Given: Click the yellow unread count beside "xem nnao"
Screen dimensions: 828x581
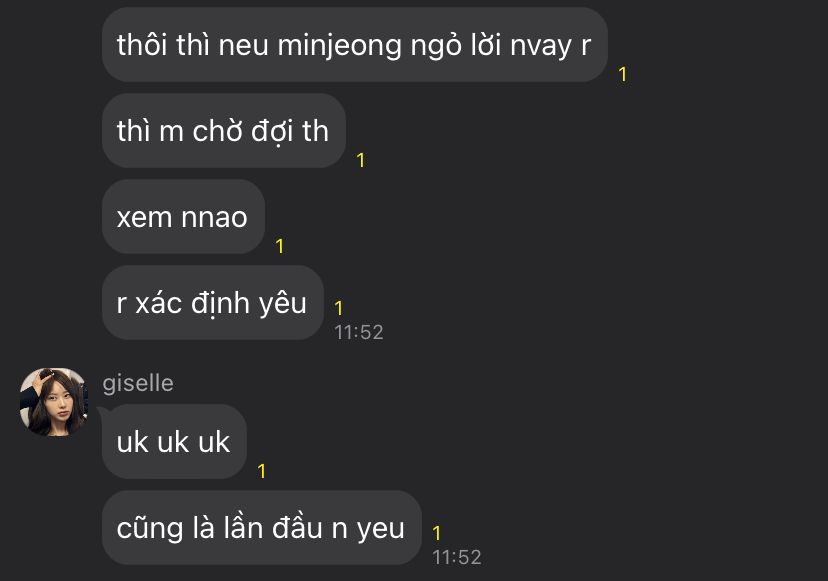Looking at the screenshot, I should [280, 246].
